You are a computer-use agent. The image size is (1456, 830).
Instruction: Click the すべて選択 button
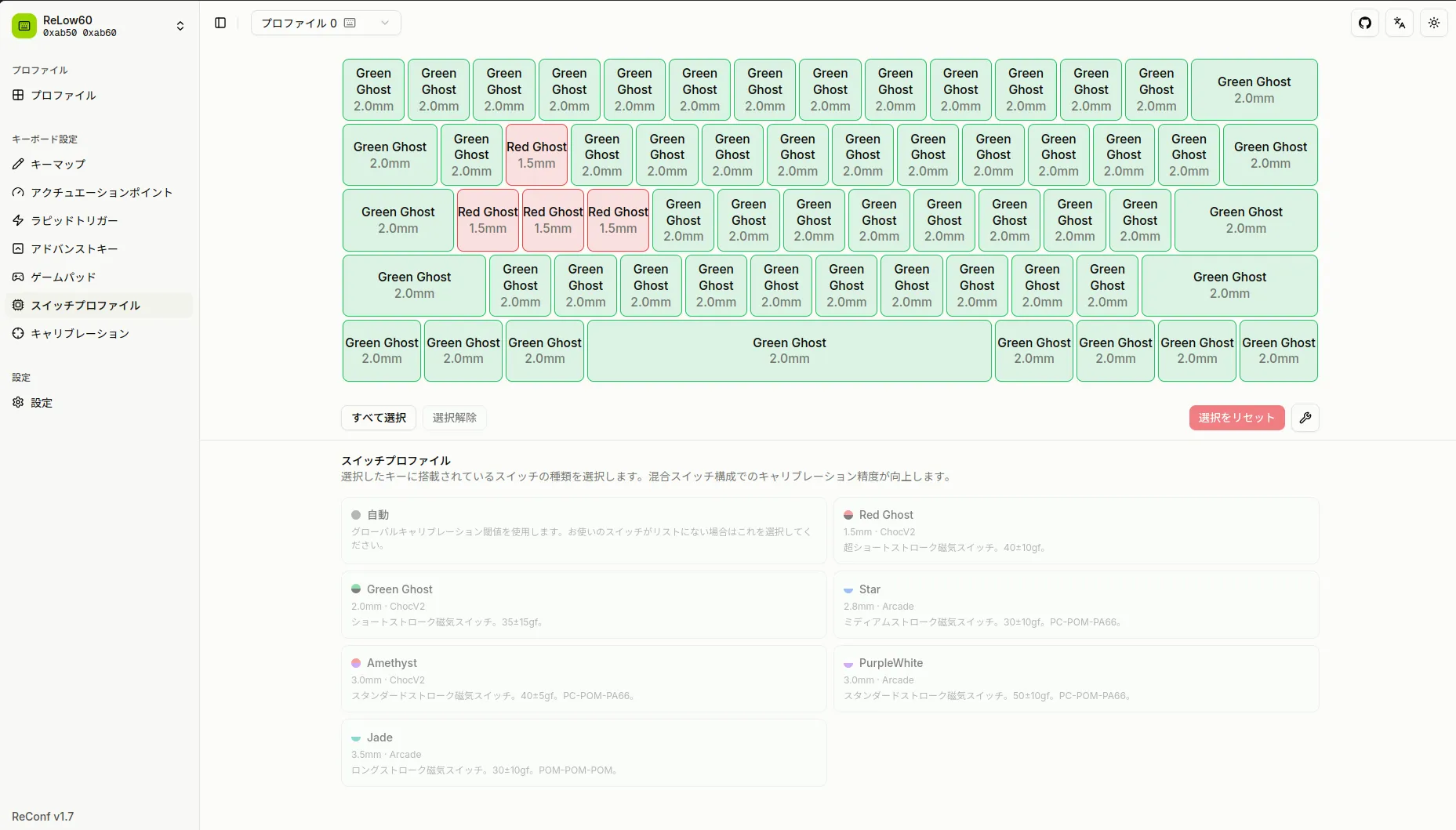click(379, 418)
